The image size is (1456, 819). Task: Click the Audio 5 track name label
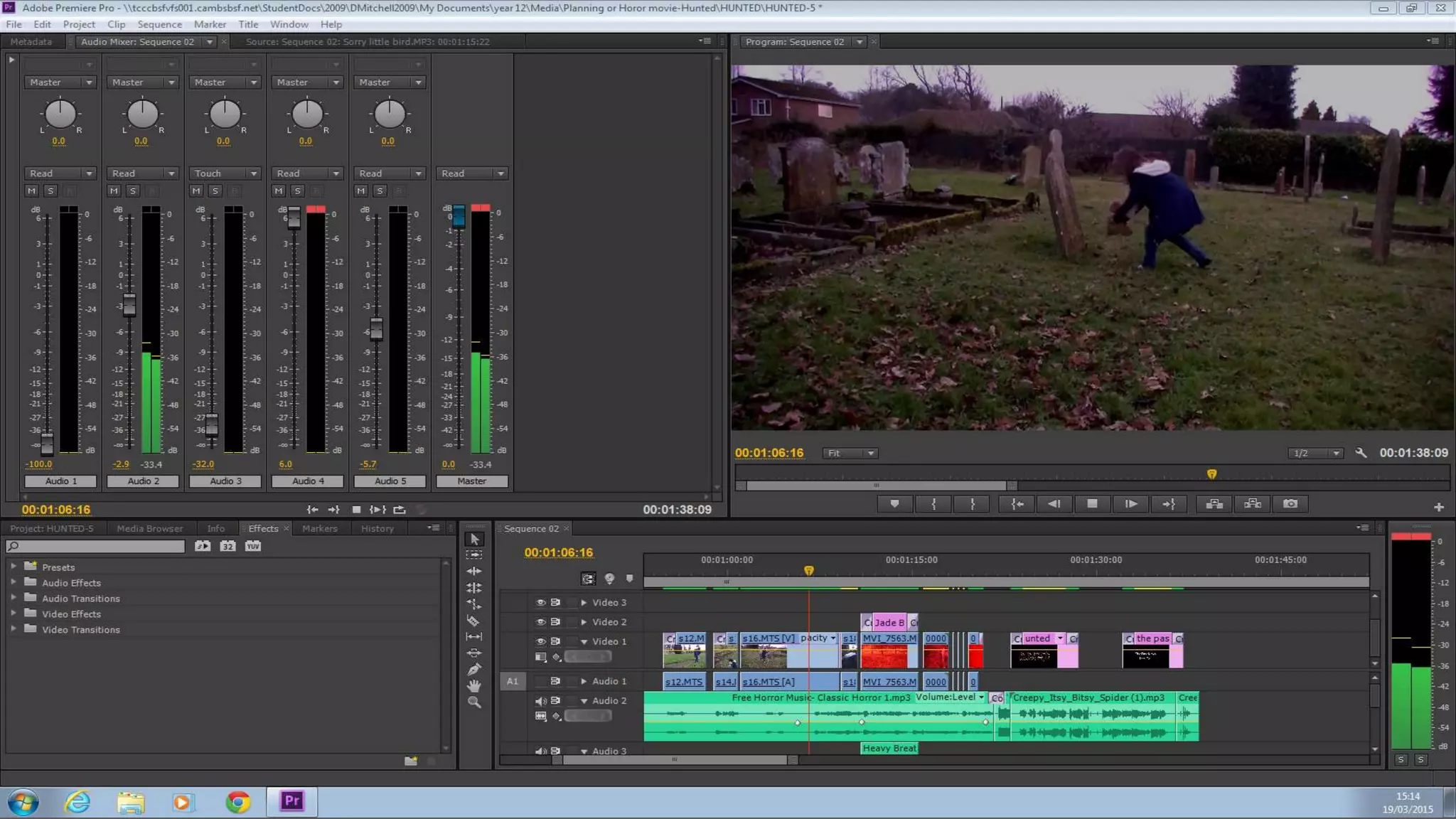390,481
